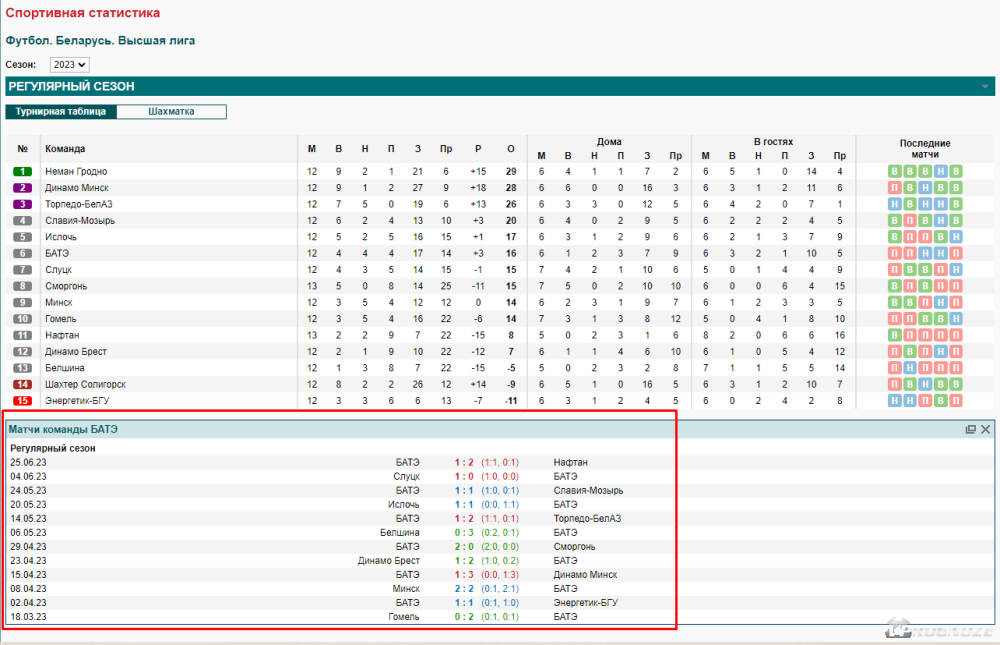The width and height of the screenshot is (1000, 645).
Task: Click first last-match badge in Динамо Минск row
Action: (x=895, y=188)
